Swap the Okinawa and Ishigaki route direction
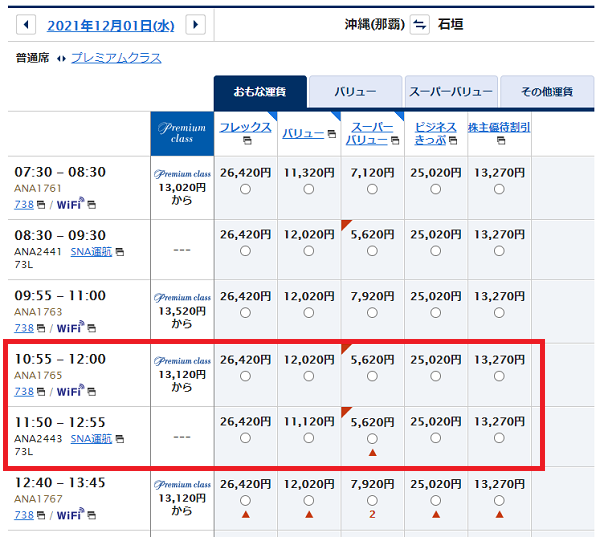Viewport: 600px width, 537px height. (x=420, y=25)
